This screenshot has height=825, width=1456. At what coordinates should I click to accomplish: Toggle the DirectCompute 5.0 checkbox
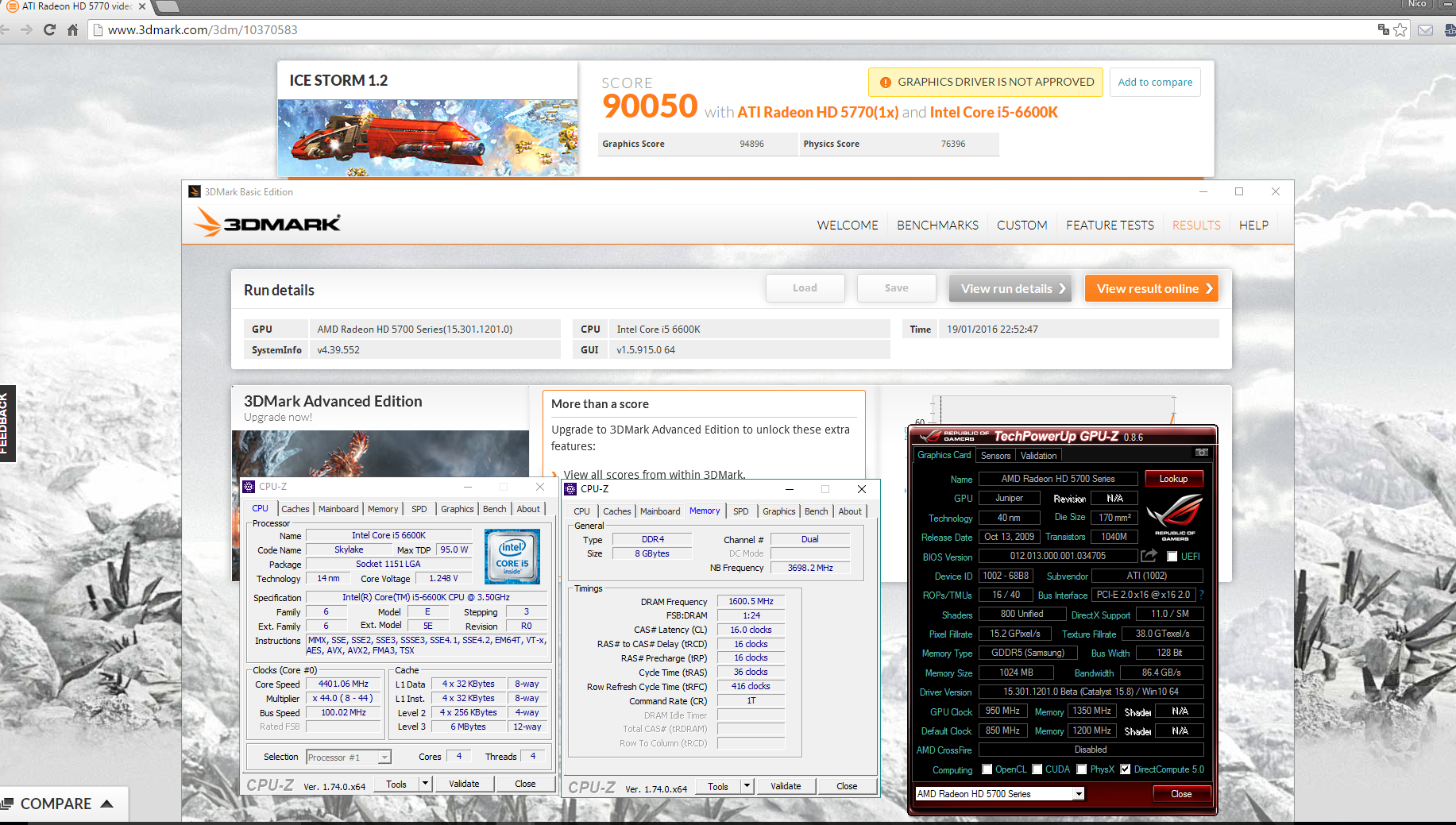coord(1126,769)
